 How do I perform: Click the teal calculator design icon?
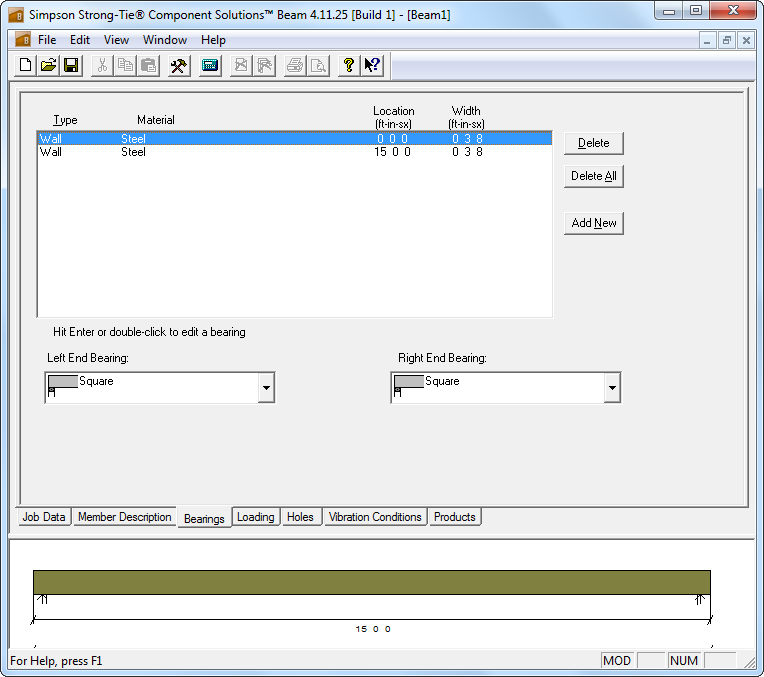(x=210, y=65)
